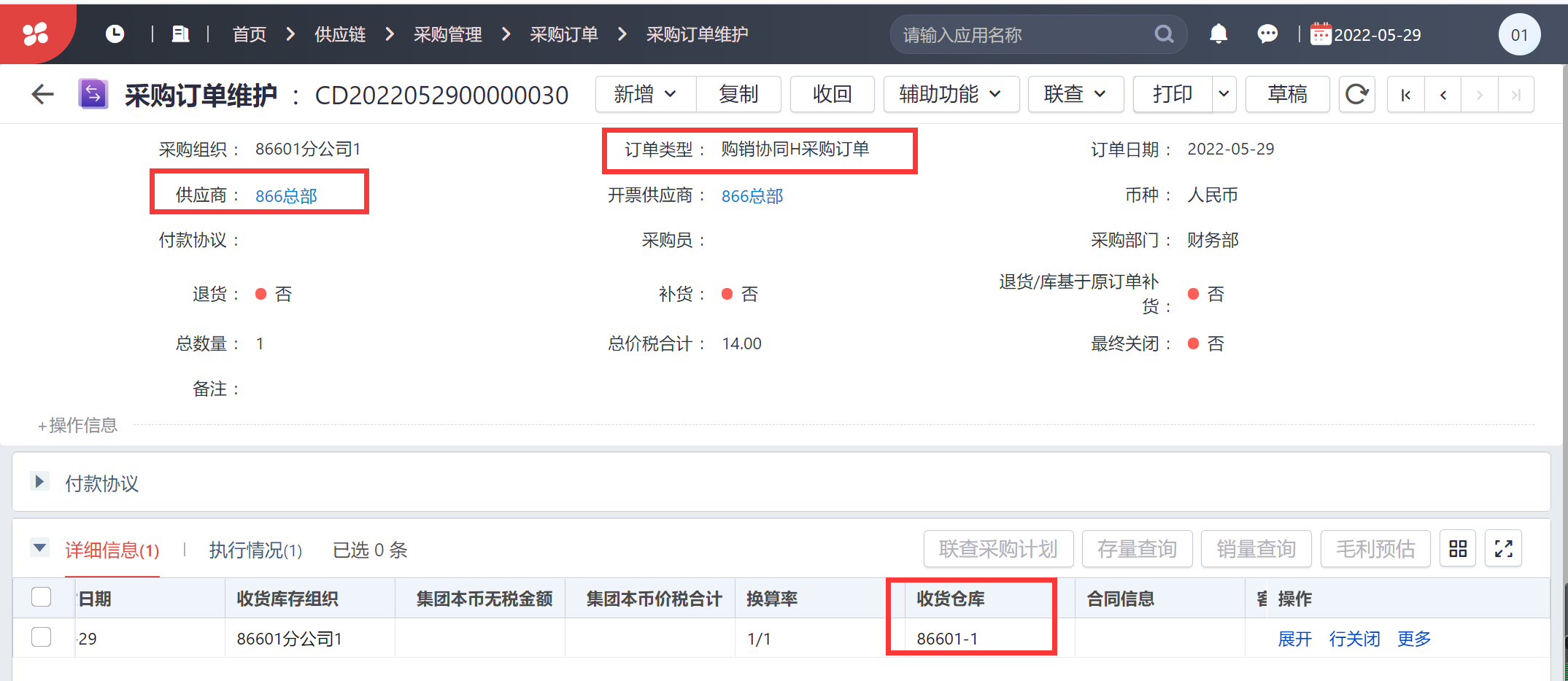Click the 复制 button
Screen dimensions: 1568x681
tap(738, 94)
